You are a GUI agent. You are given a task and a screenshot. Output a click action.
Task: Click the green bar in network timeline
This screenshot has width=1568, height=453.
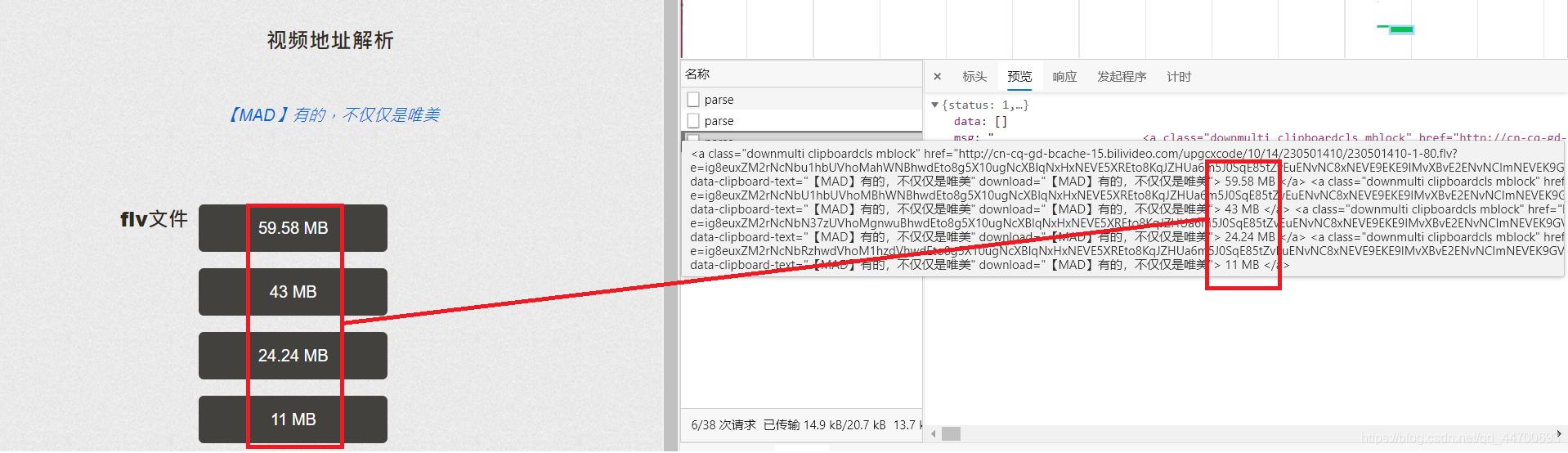[1401, 29]
